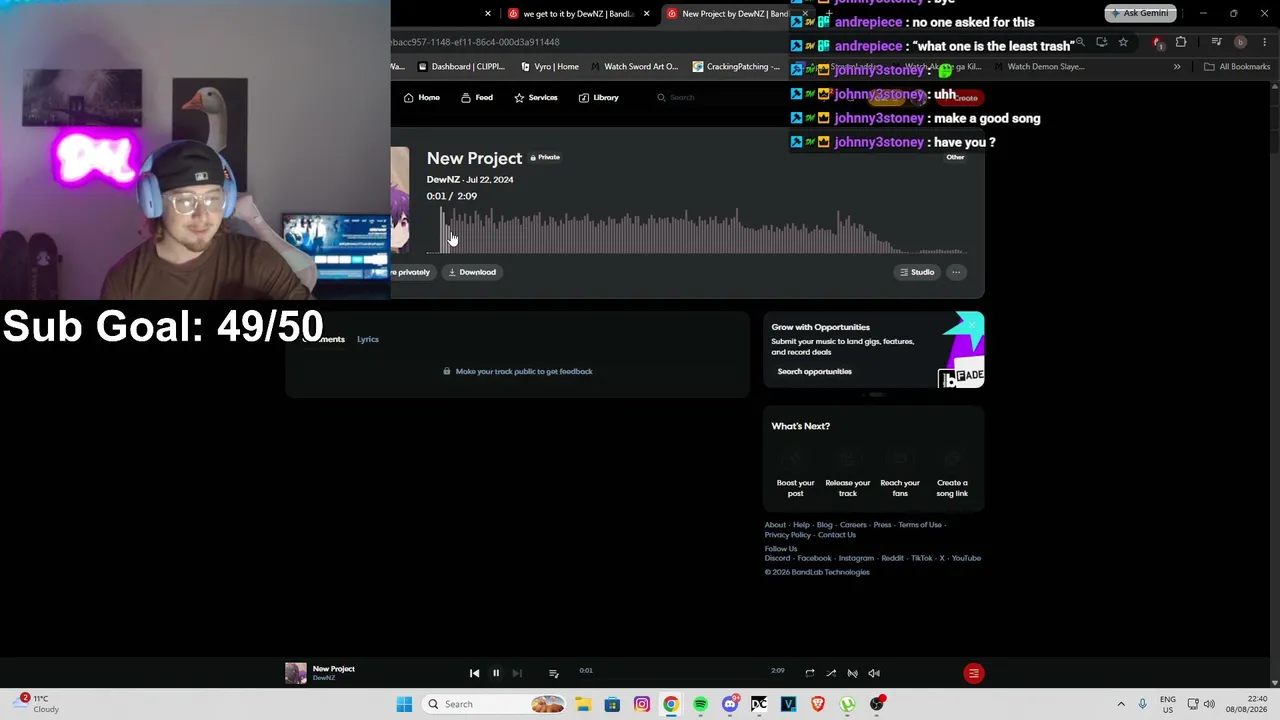The width and height of the screenshot is (1280, 720).
Task: Click Make your track public link
Action: [x=518, y=371]
